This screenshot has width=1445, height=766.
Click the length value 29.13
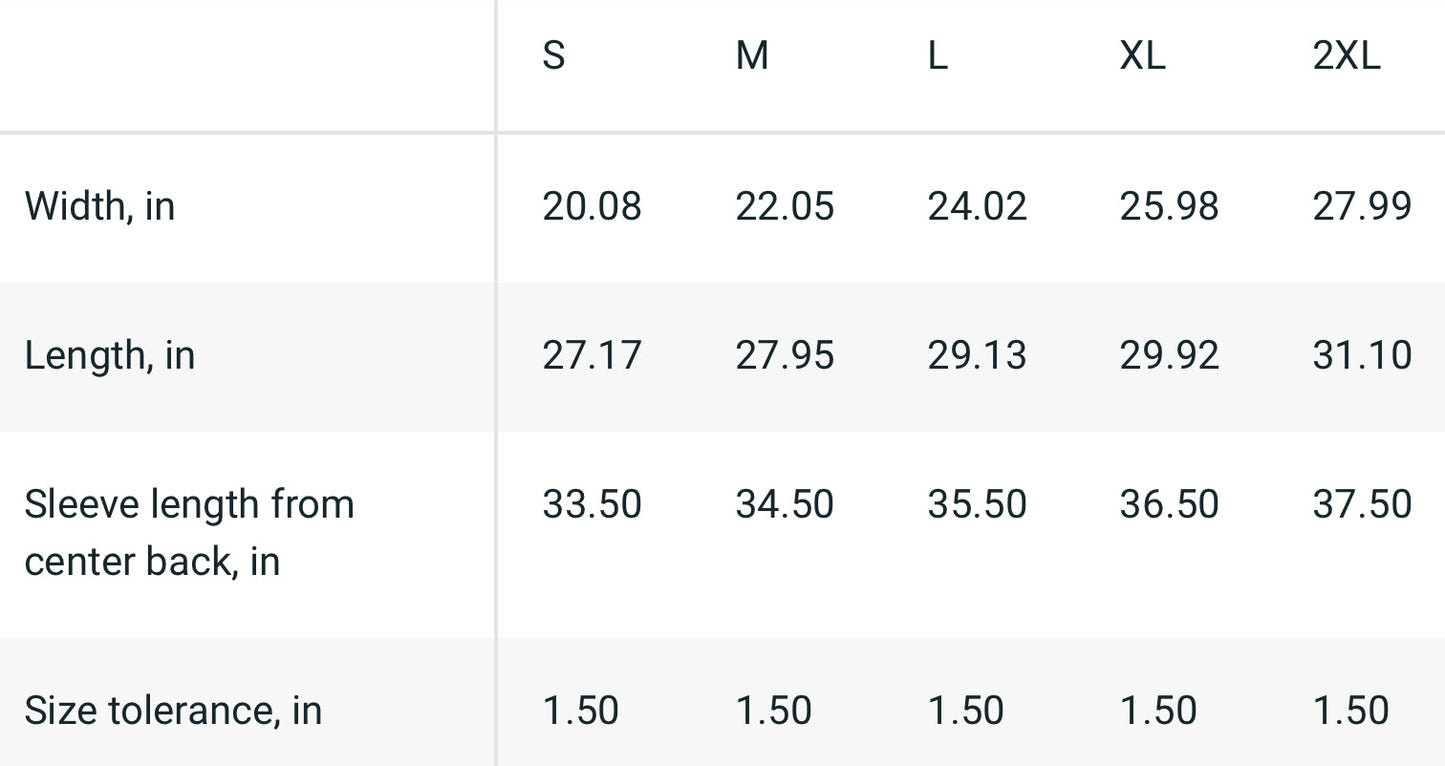click(x=977, y=356)
